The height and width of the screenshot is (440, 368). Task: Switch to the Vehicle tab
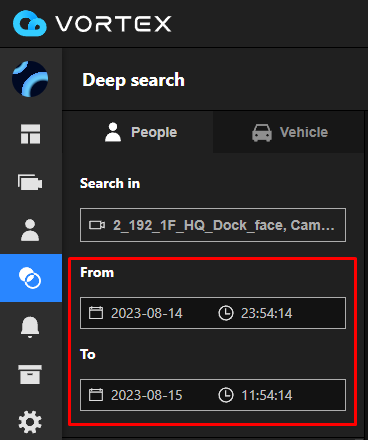coord(289,132)
